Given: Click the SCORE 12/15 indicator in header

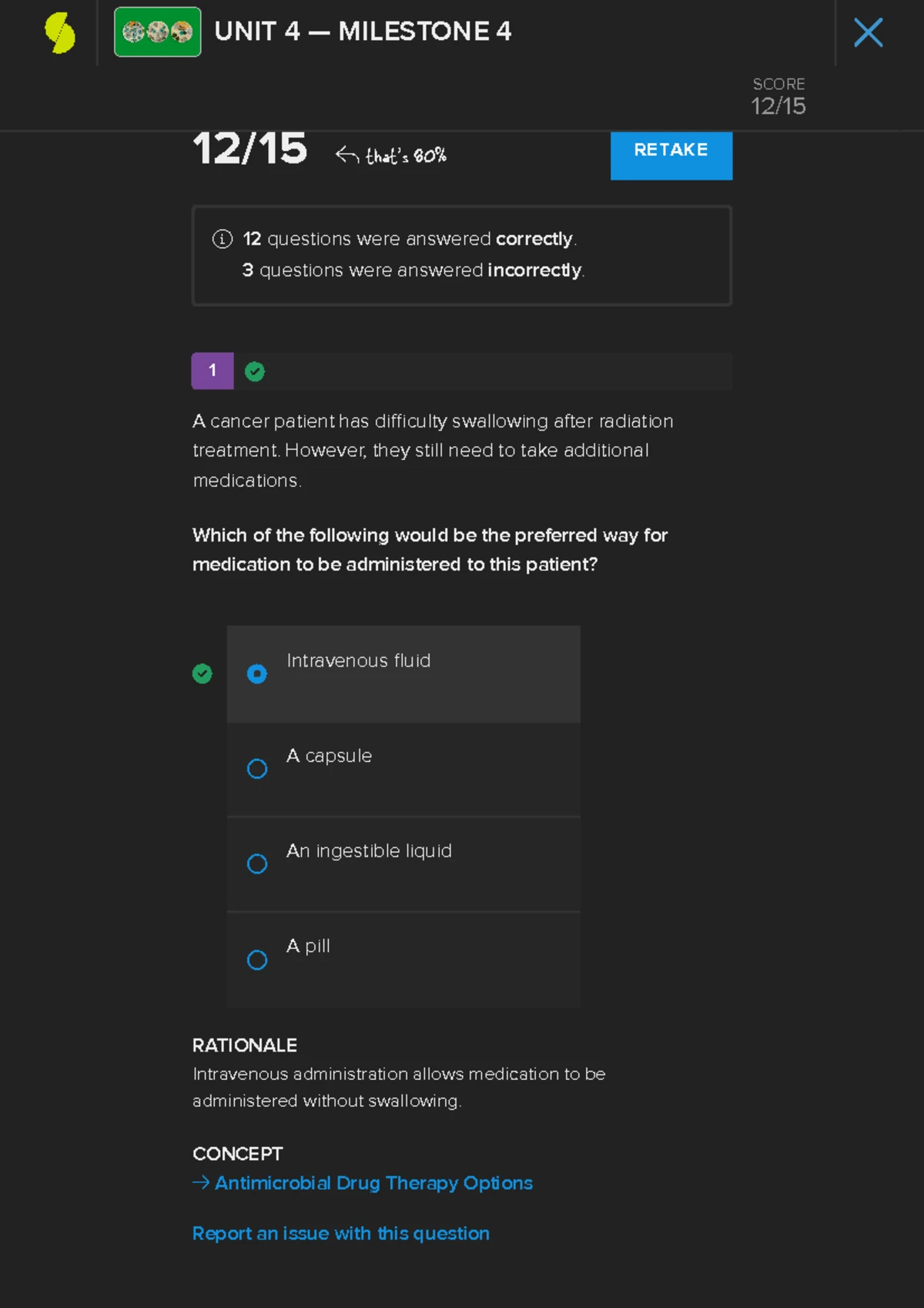Looking at the screenshot, I should (778, 97).
